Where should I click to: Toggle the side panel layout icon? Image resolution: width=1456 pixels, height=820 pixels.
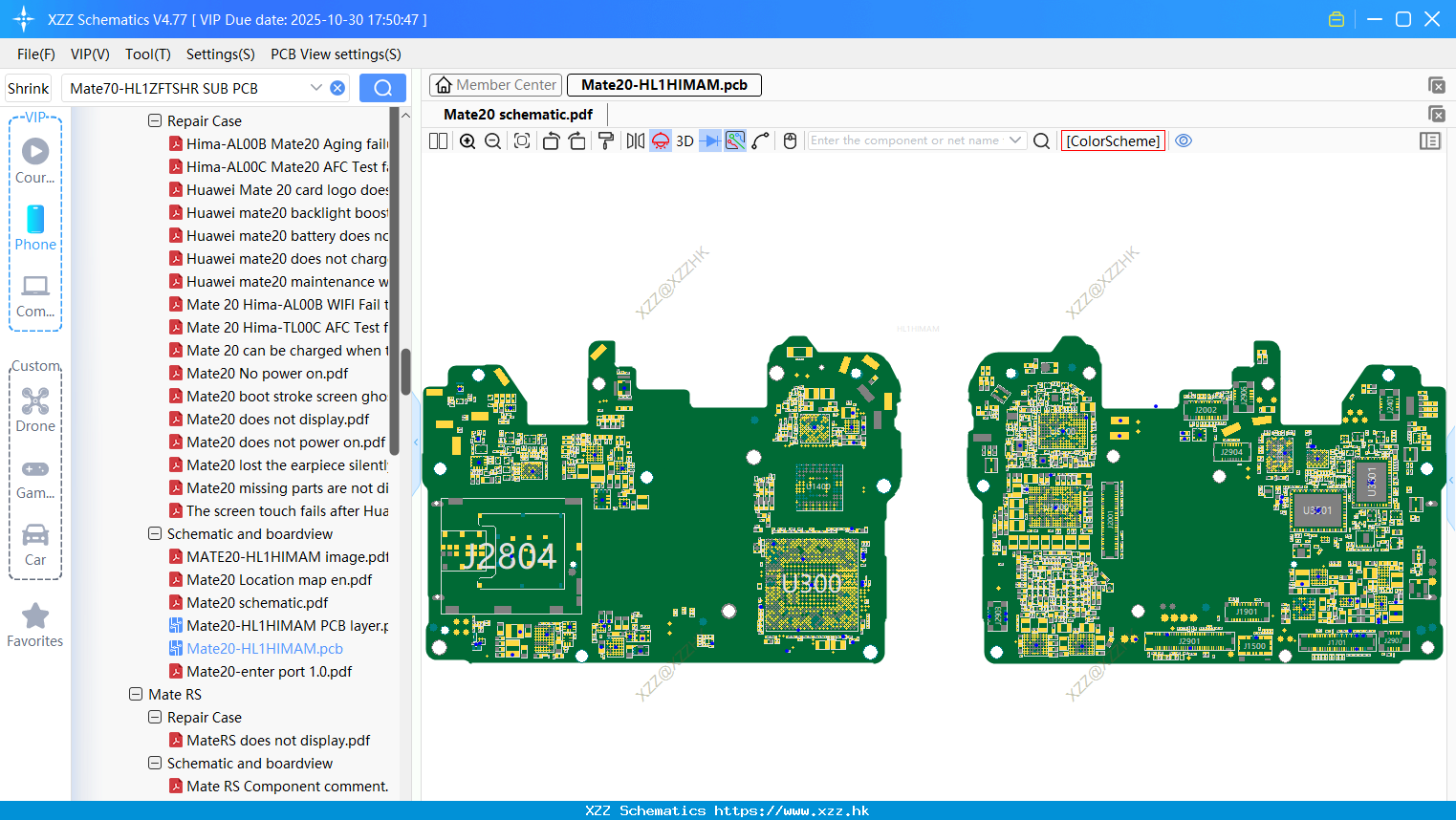1430,140
